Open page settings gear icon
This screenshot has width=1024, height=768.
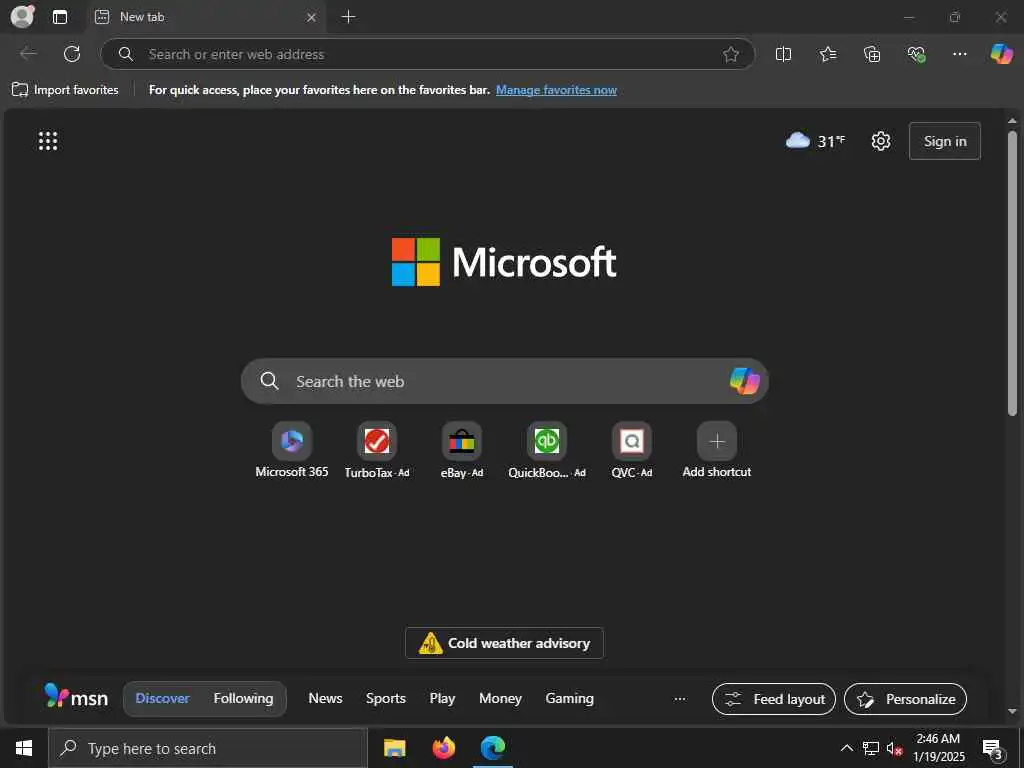pos(880,140)
